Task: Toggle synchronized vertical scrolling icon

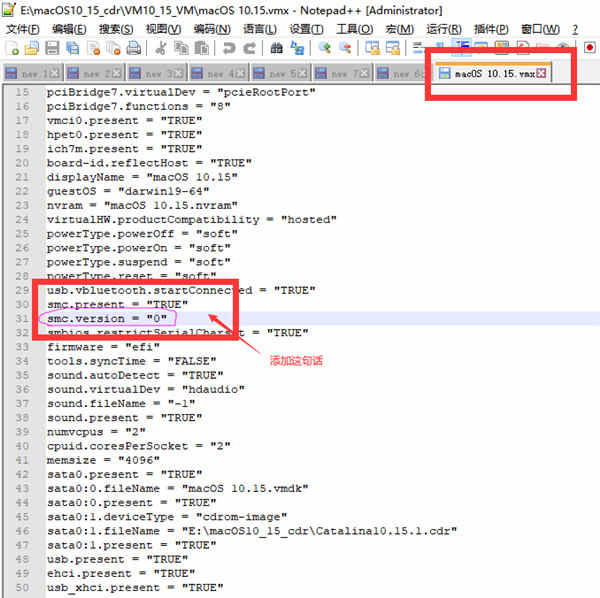Action: [372, 49]
